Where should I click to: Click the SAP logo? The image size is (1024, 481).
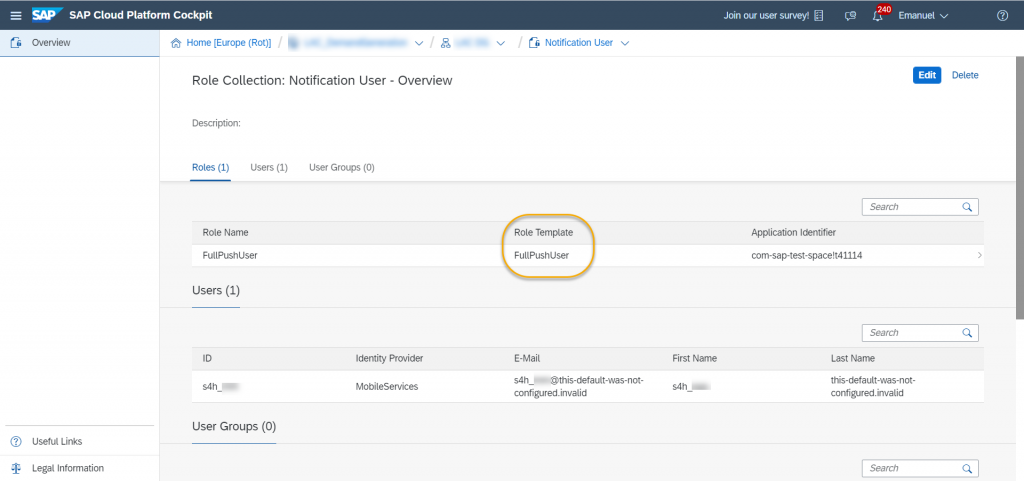click(x=47, y=15)
